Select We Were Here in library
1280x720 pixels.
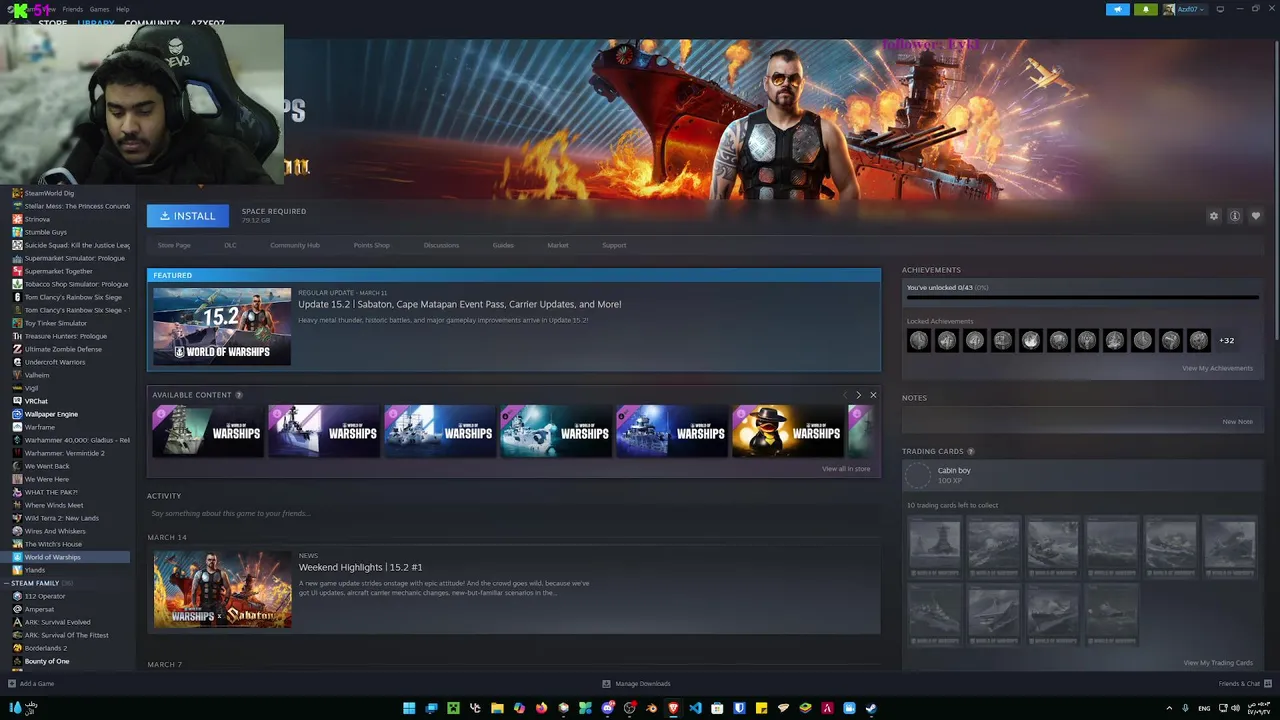click(x=47, y=479)
